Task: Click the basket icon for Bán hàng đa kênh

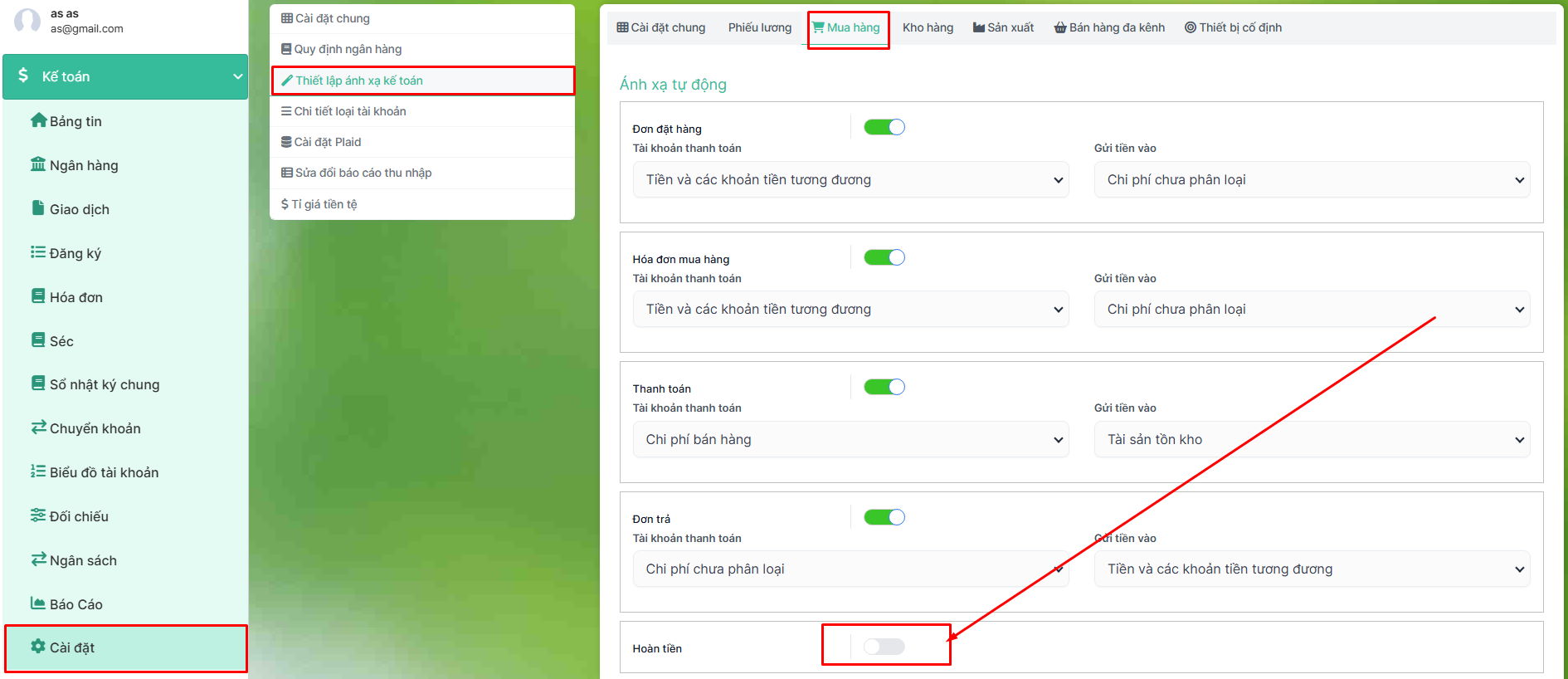Action: pyautogui.click(x=1060, y=27)
